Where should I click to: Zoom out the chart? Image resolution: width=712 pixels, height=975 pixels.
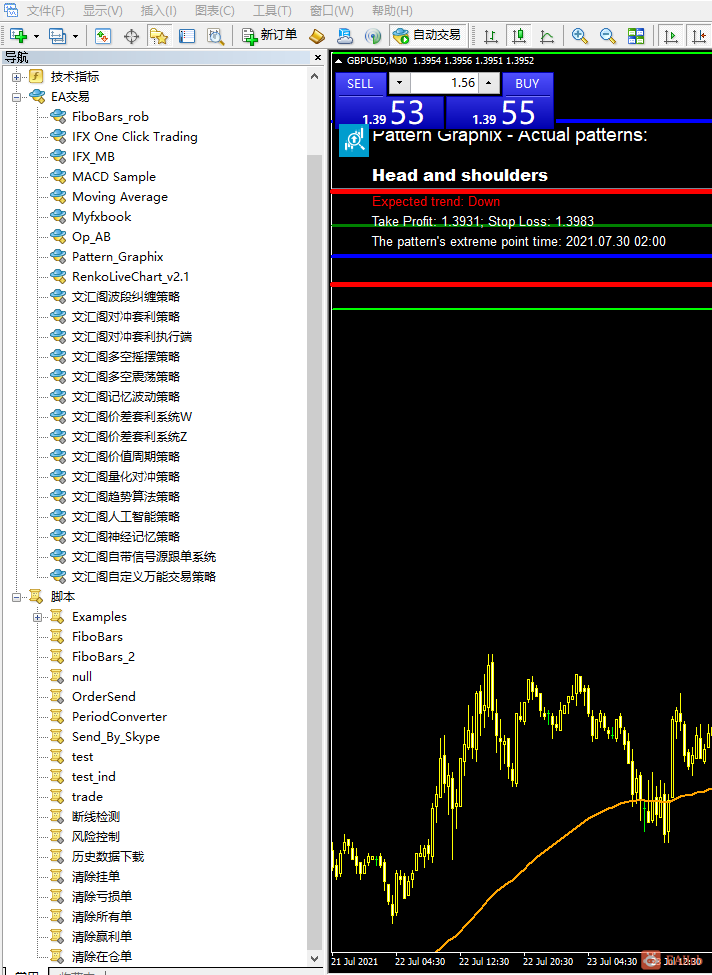tap(608, 36)
